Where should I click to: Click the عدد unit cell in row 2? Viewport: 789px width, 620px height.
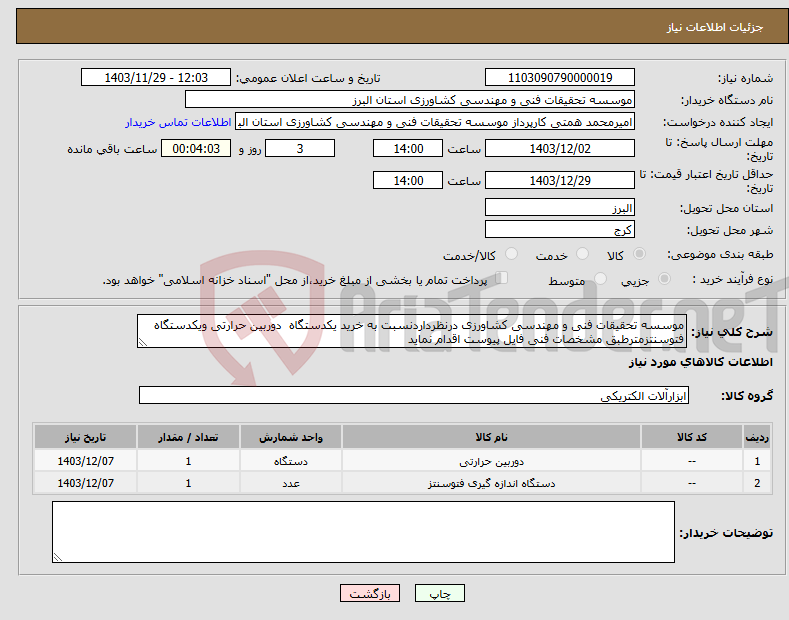[291, 483]
